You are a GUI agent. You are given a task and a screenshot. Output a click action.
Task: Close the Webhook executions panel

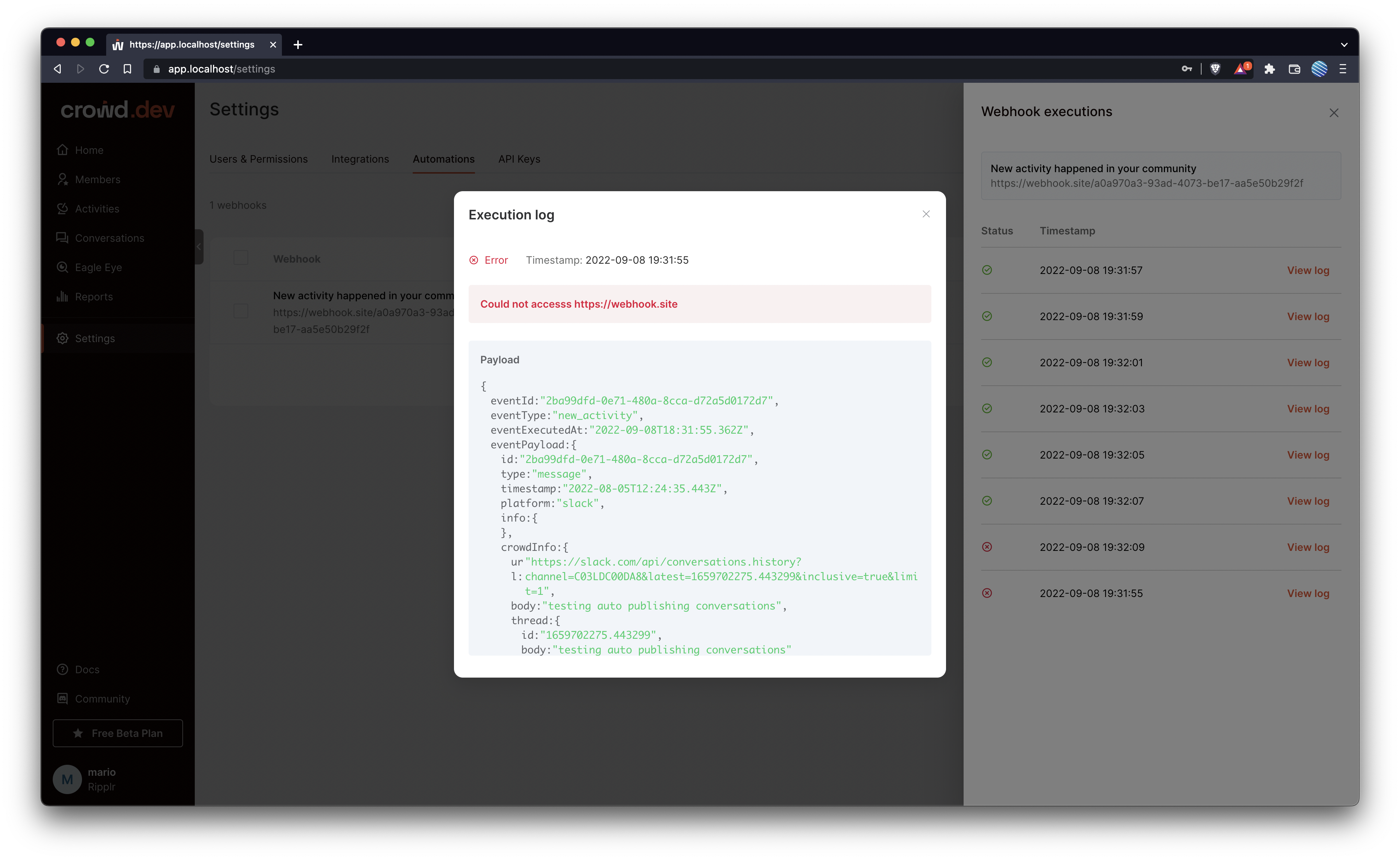click(x=1333, y=112)
